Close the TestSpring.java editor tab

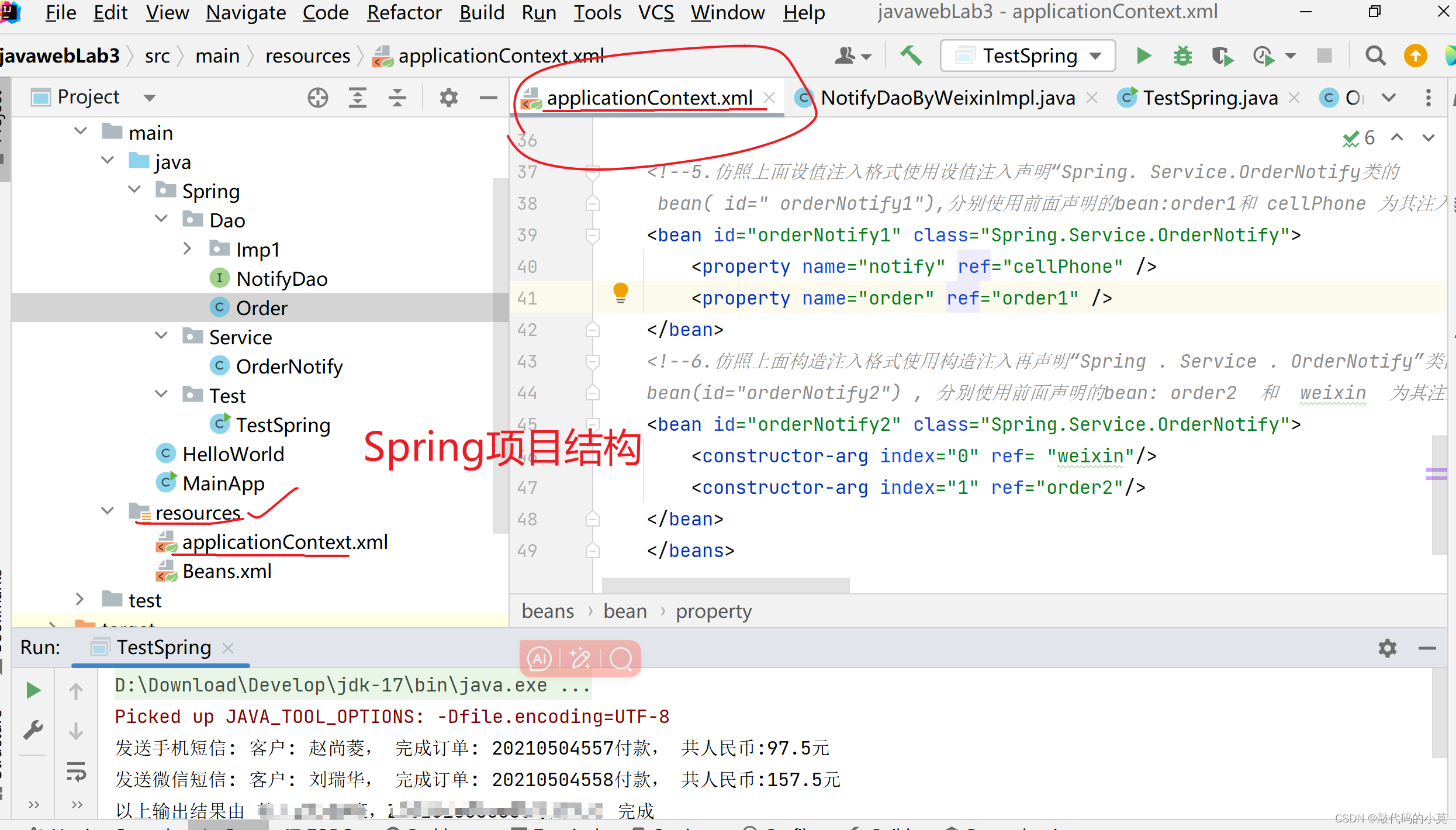(x=1294, y=97)
